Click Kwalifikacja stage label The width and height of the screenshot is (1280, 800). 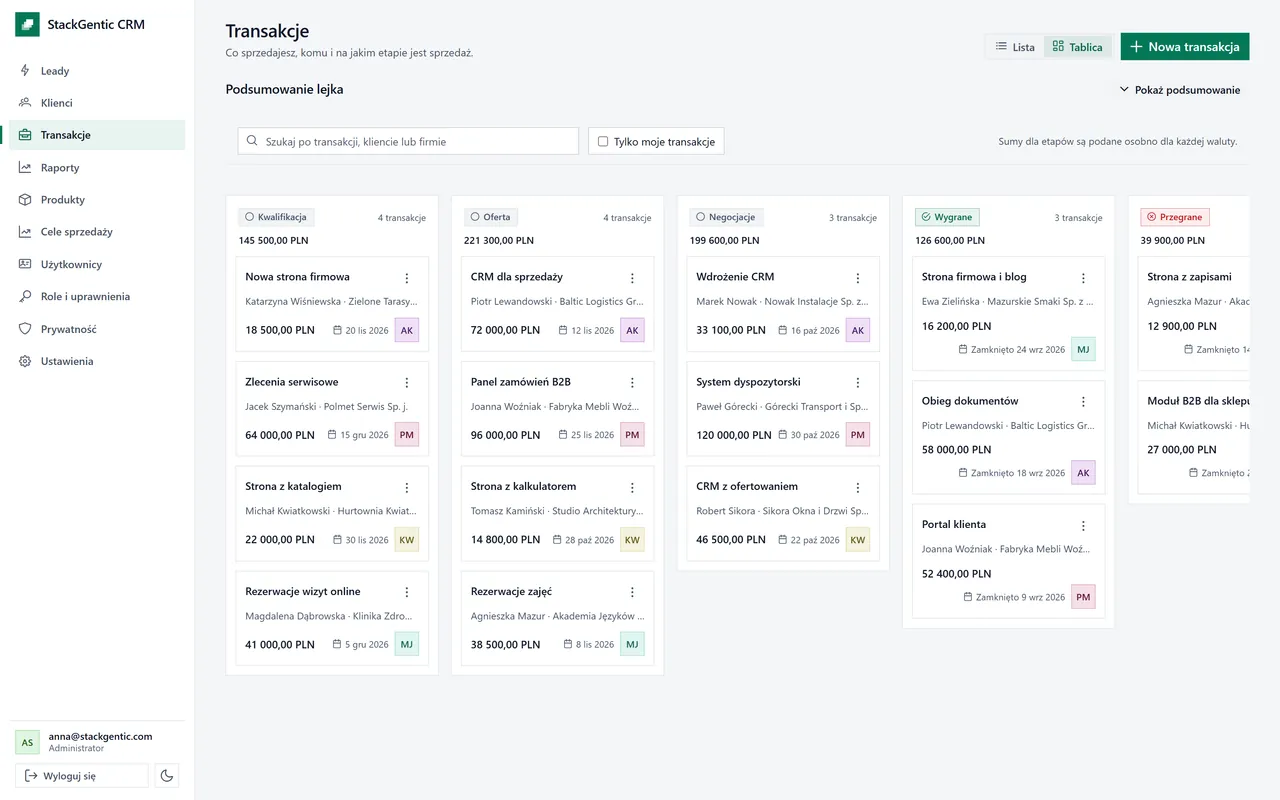coord(277,217)
